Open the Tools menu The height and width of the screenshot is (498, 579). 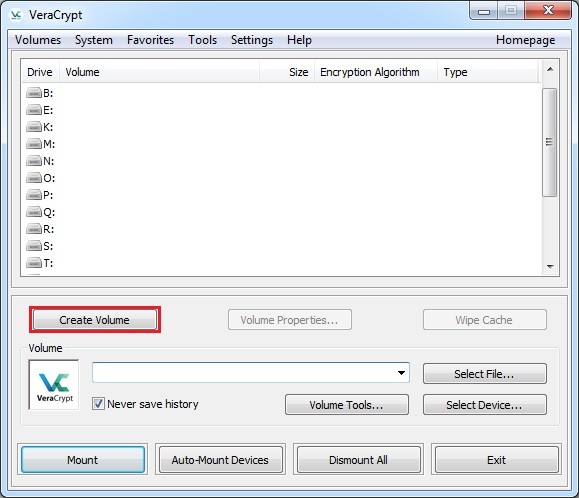click(202, 40)
